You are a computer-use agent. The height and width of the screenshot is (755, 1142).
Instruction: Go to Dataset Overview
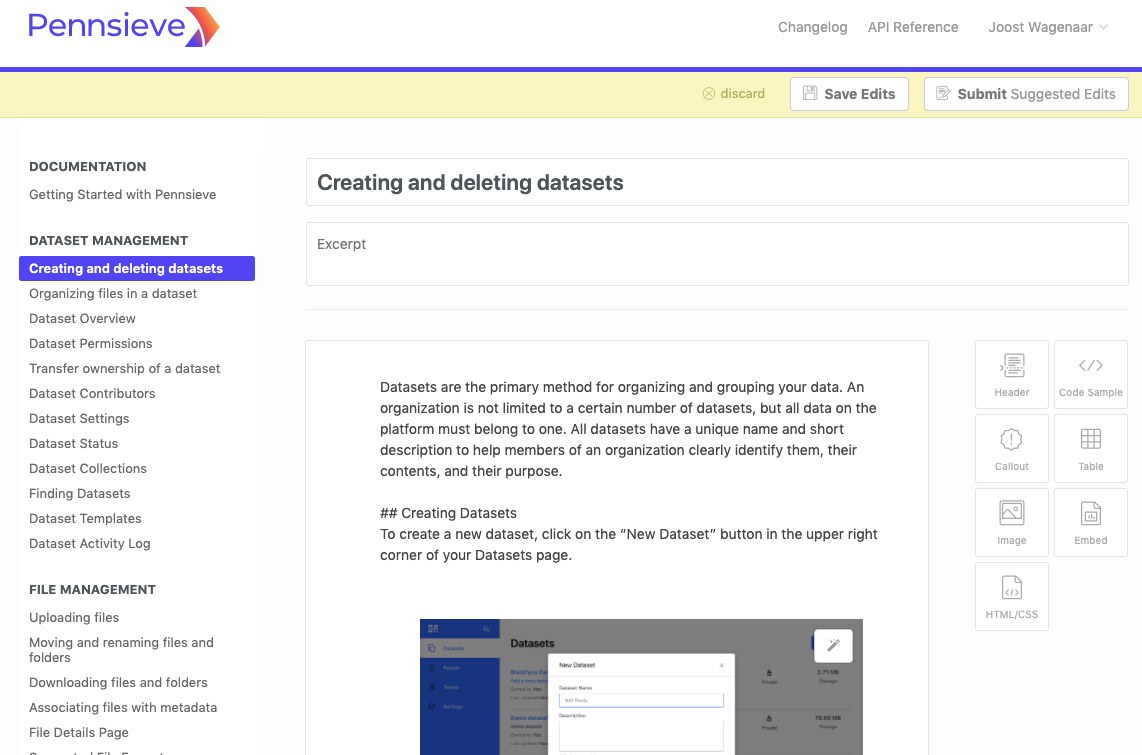pos(82,318)
